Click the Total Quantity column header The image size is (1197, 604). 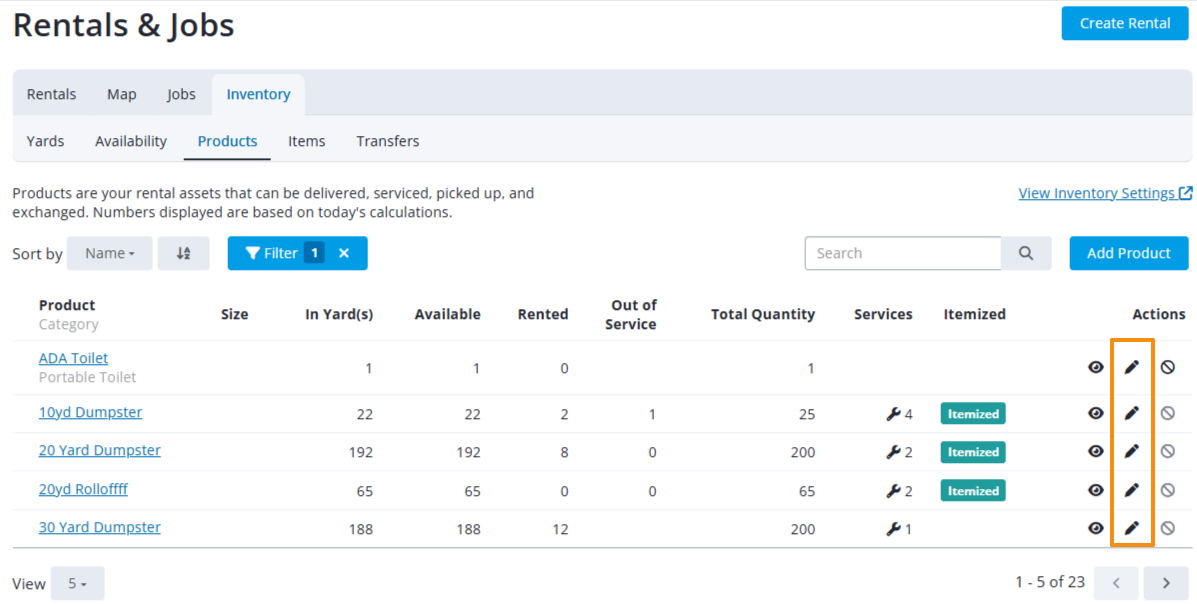763,315
